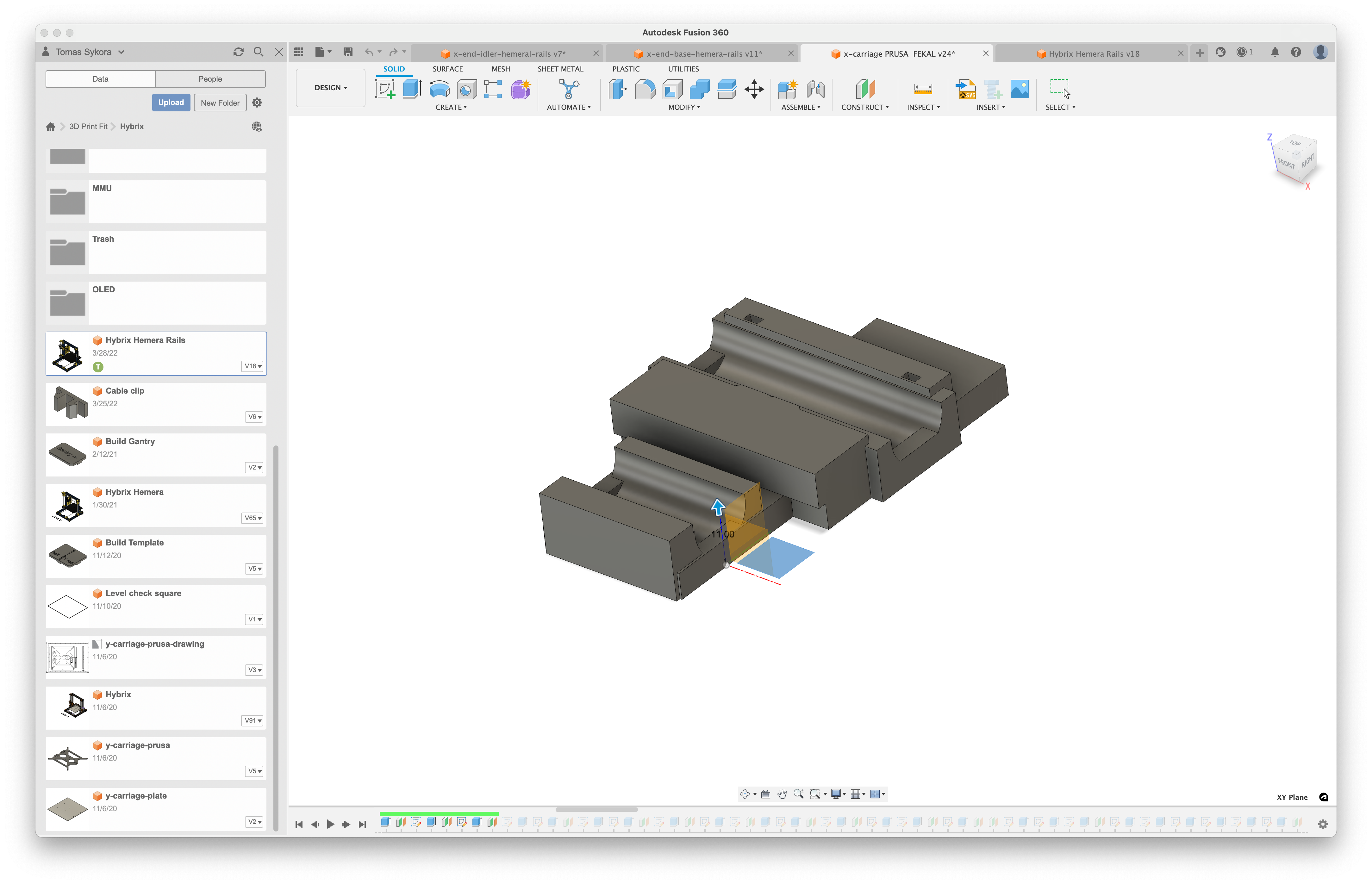Expand the CONSTRUCT menu
This screenshot has width=1372, height=884.
[x=865, y=107]
